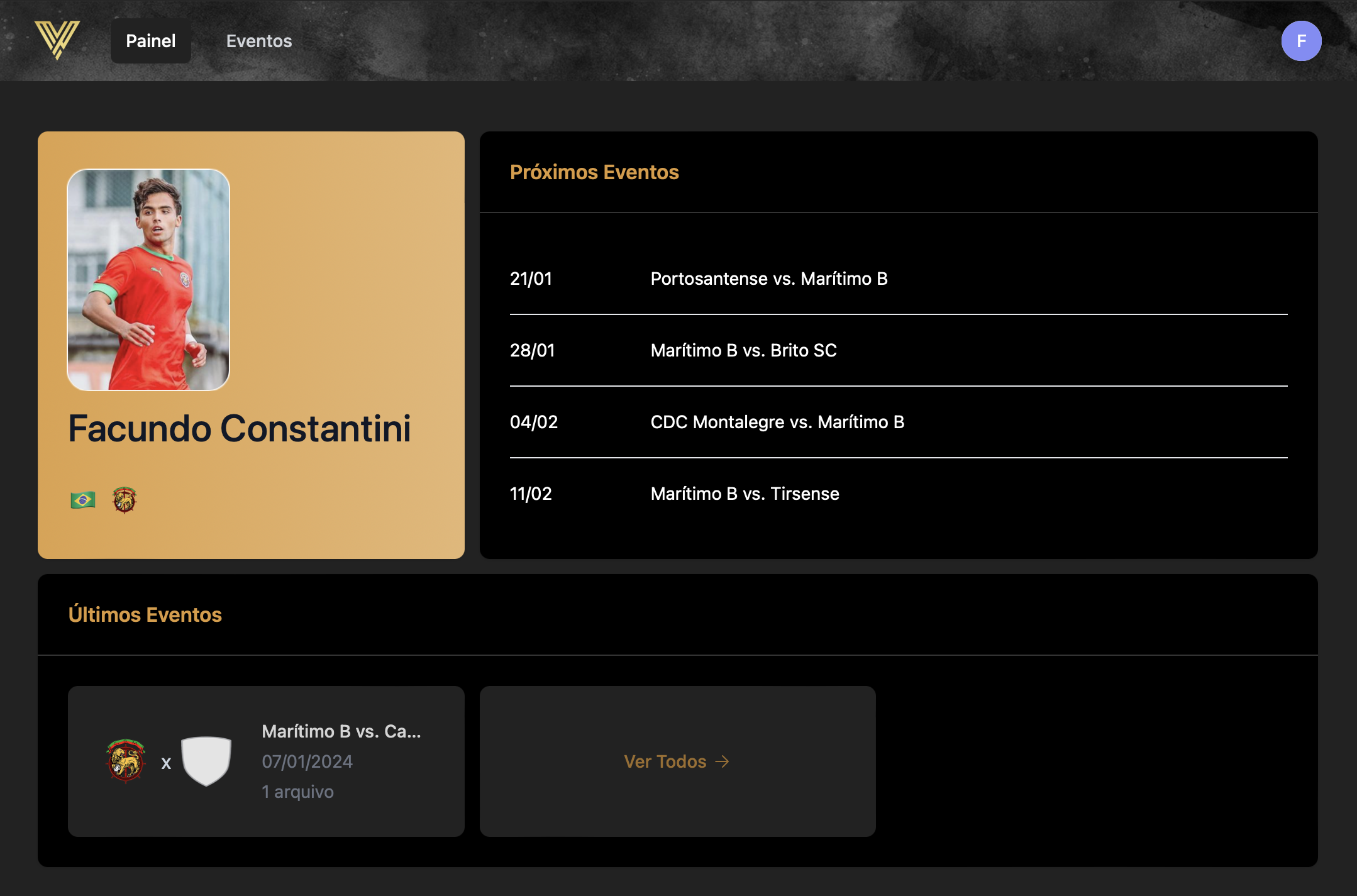The image size is (1357, 896).
Task: Click the Ver Todos link
Action: point(677,761)
